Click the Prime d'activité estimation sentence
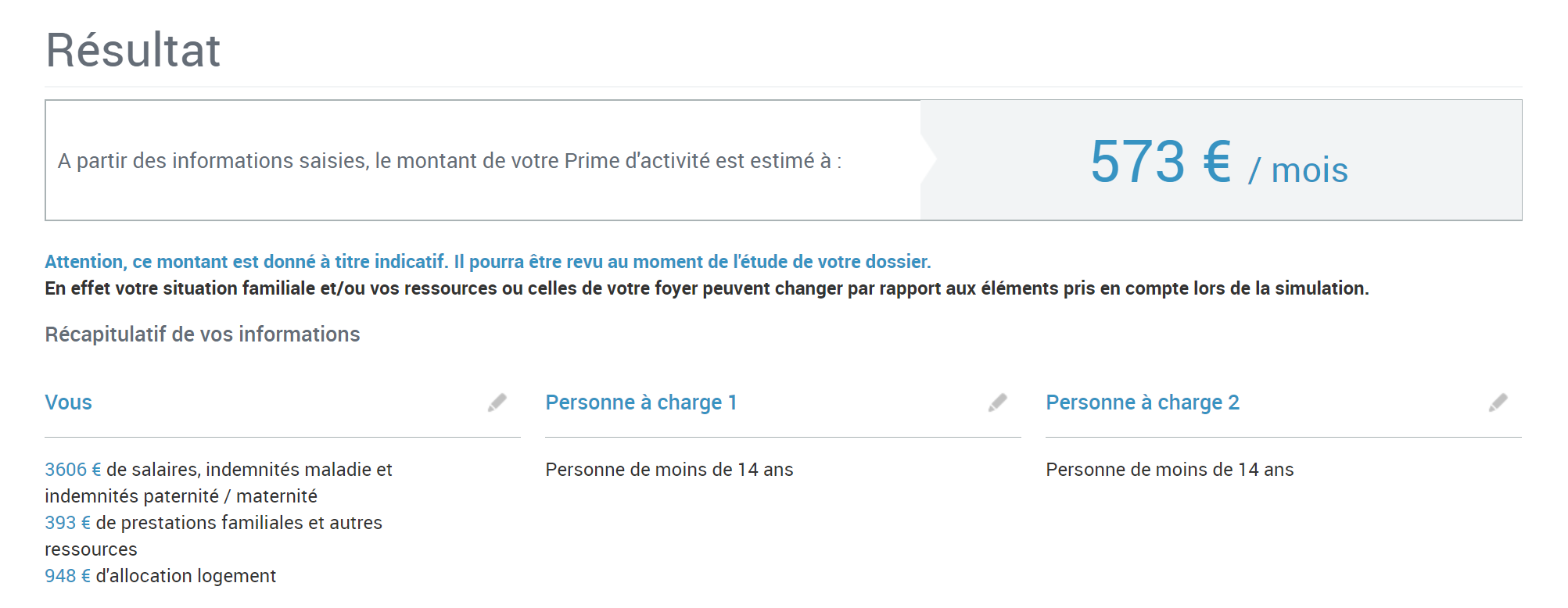Viewport: 1568px width, 608px height. point(450,161)
